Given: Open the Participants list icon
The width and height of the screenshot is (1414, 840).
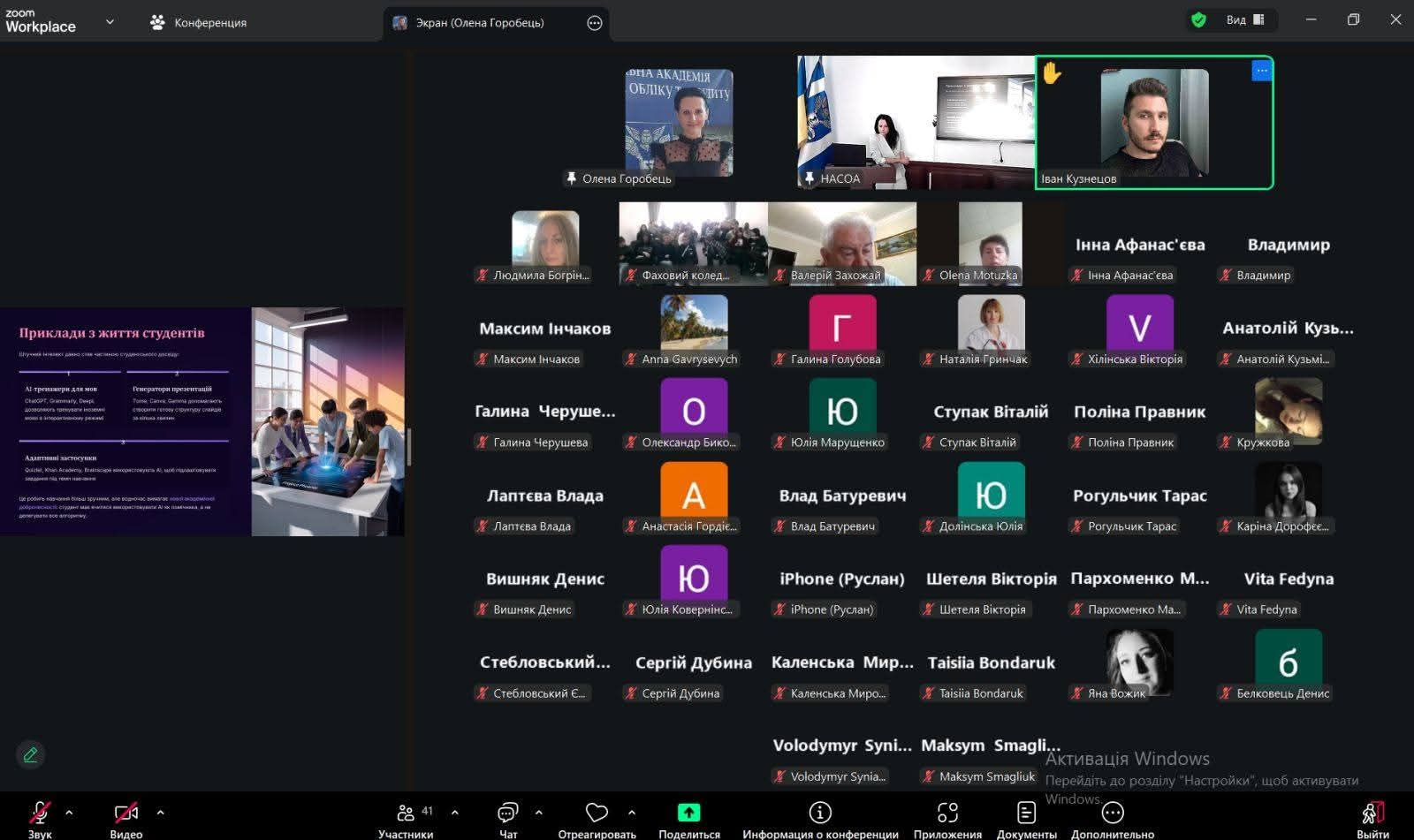Looking at the screenshot, I should click(406, 813).
